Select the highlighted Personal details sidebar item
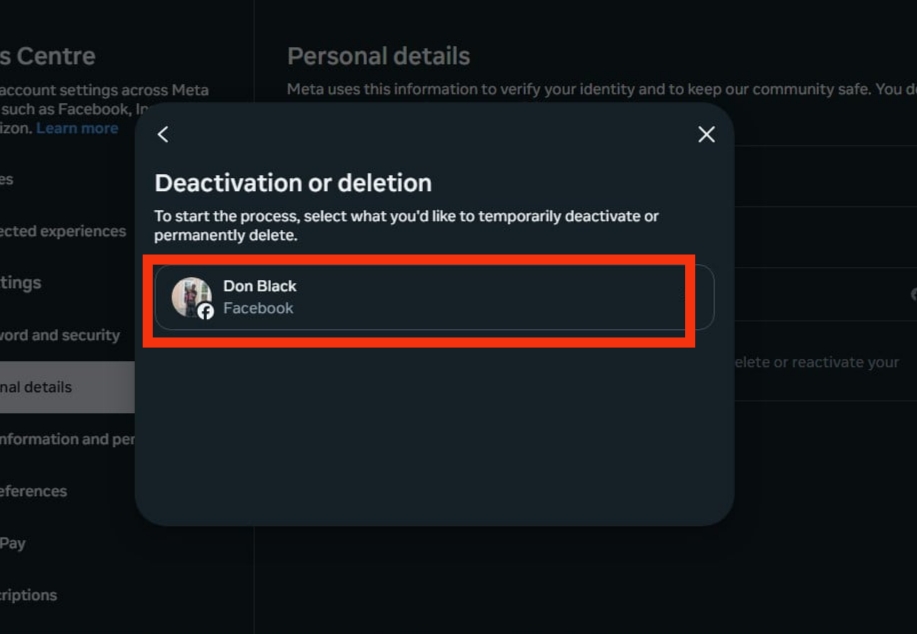The height and width of the screenshot is (634, 917). (x=67, y=387)
